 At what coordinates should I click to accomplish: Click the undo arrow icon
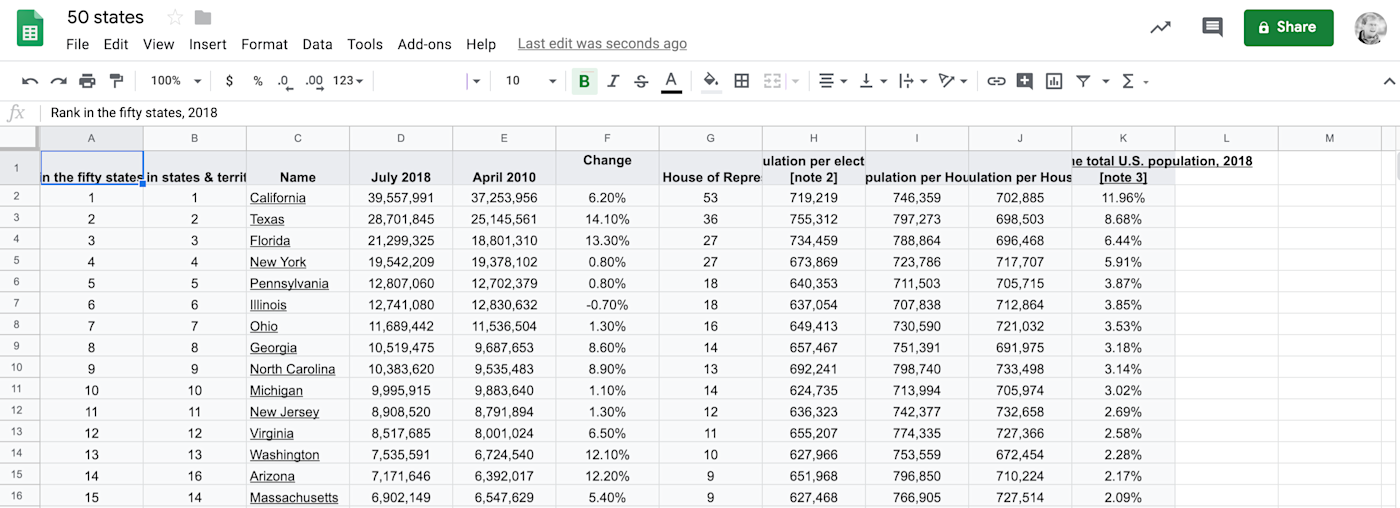pos(30,81)
